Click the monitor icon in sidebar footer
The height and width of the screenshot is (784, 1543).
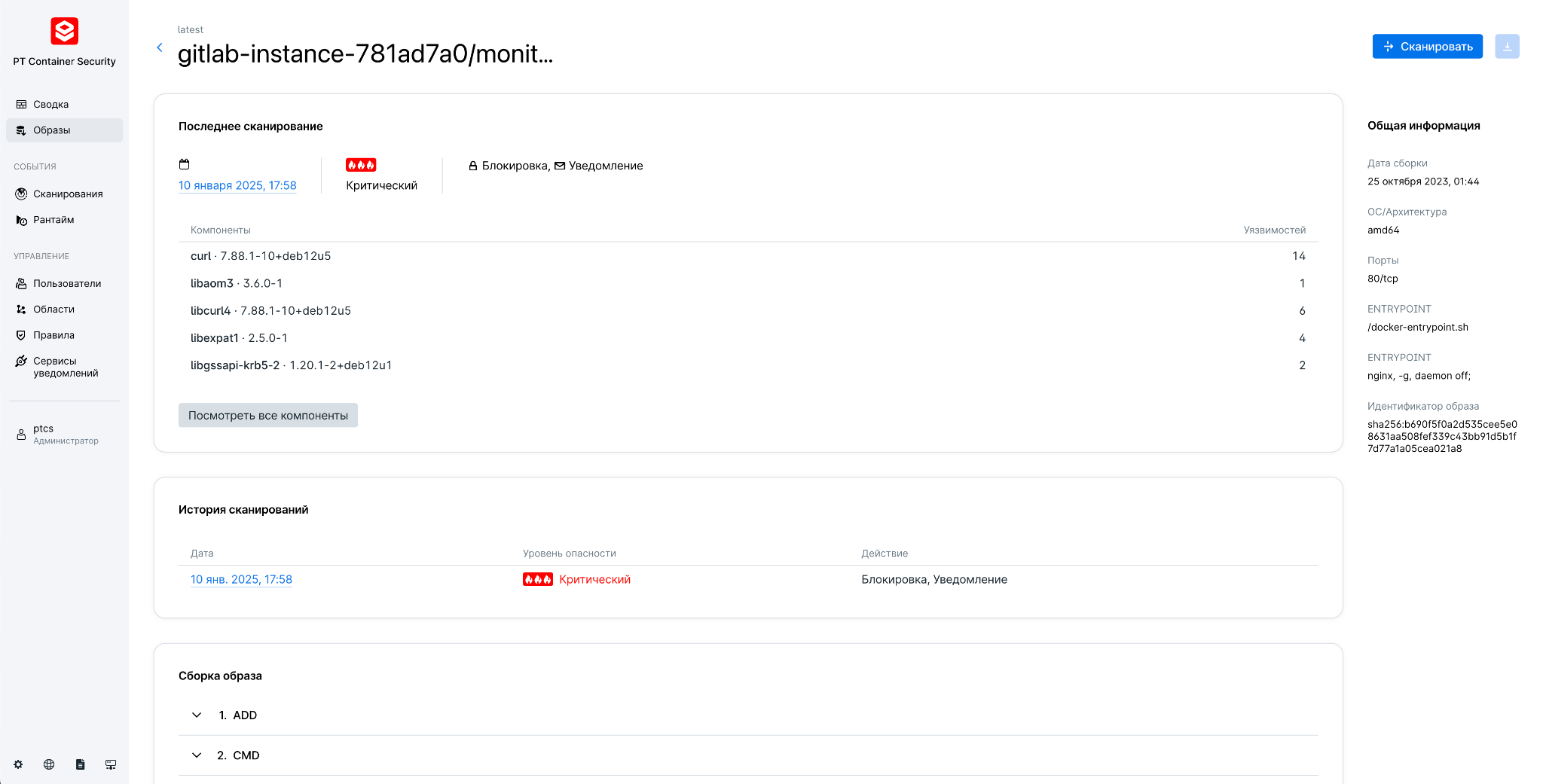(x=111, y=764)
